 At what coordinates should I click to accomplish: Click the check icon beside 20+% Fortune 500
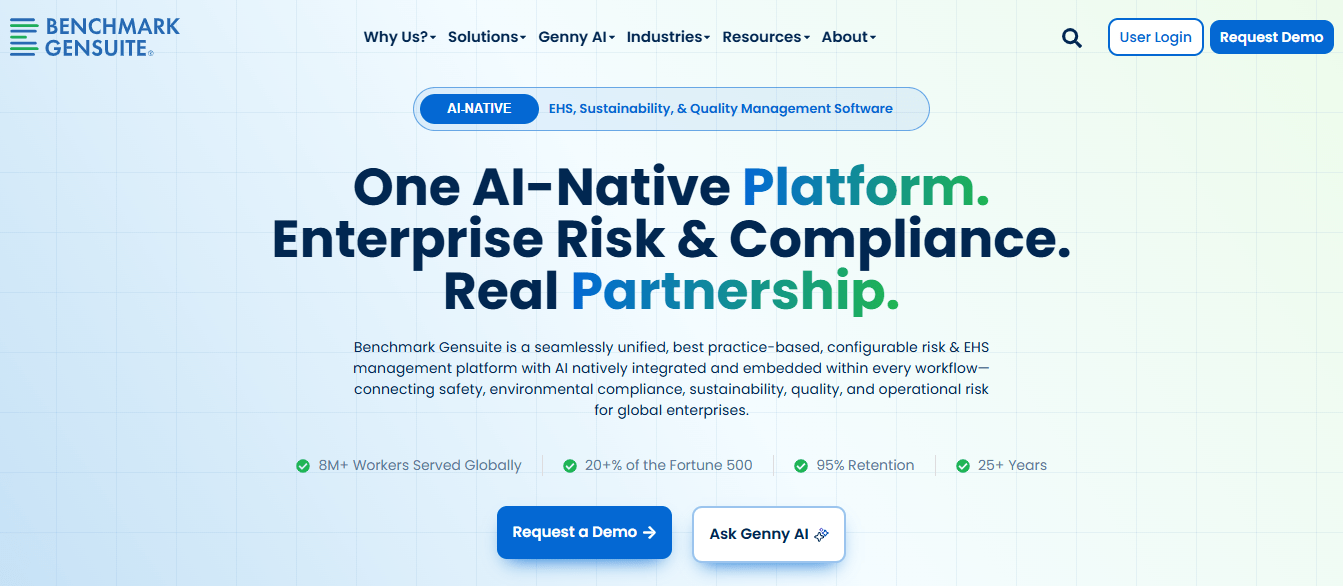click(570, 465)
